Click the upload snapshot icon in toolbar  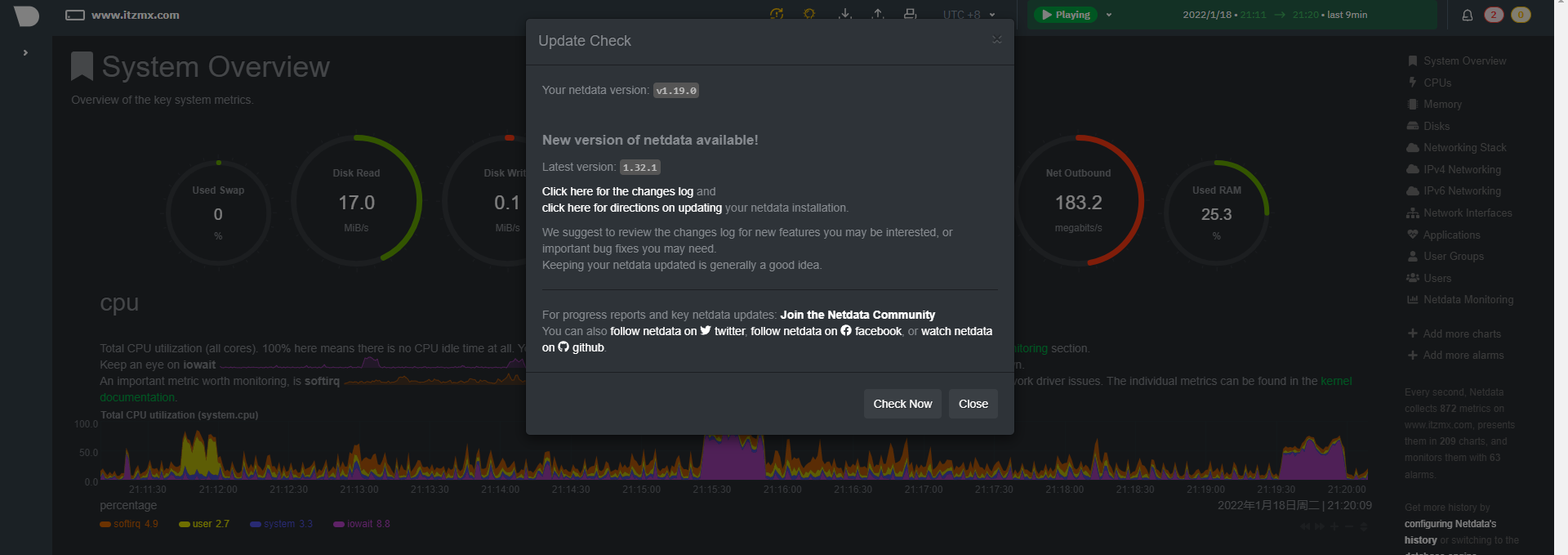pyautogui.click(x=878, y=14)
